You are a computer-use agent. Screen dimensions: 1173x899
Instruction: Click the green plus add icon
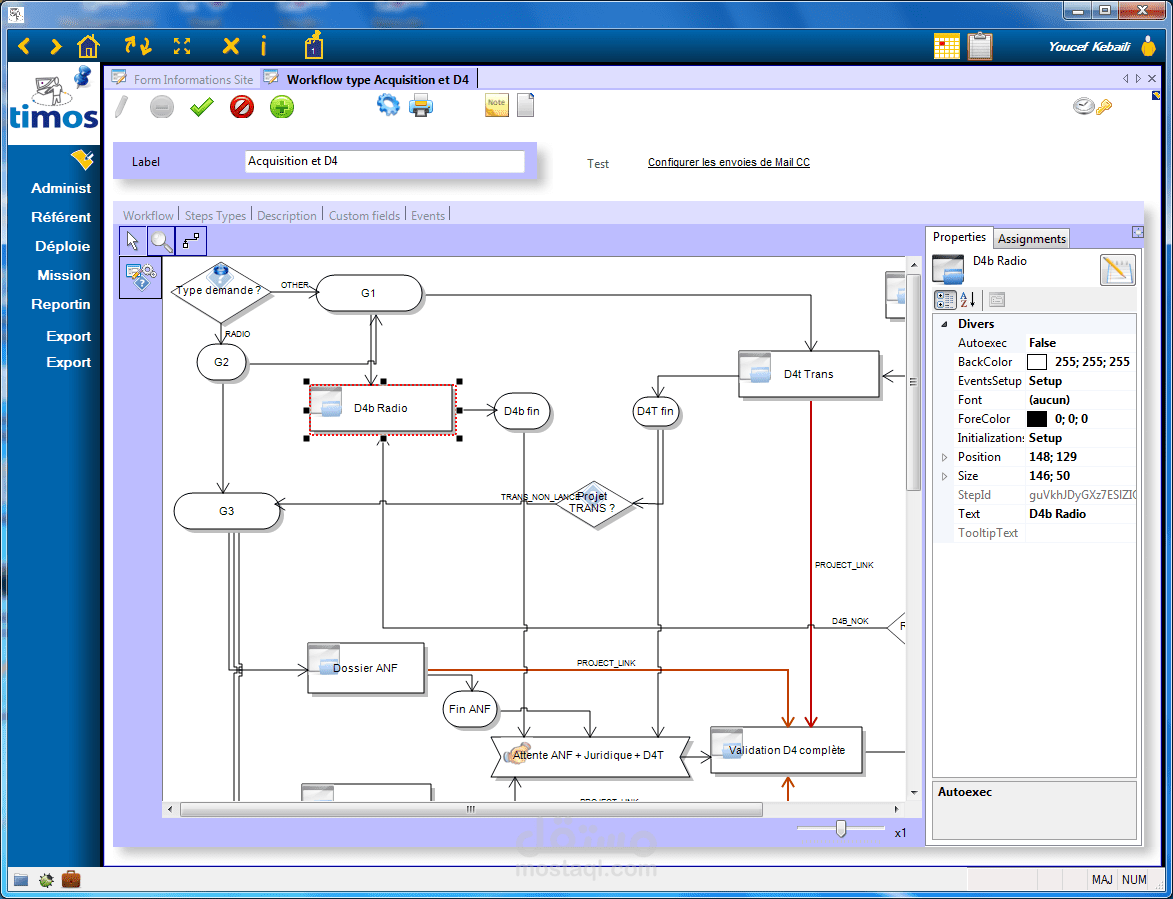[x=281, y=107]
